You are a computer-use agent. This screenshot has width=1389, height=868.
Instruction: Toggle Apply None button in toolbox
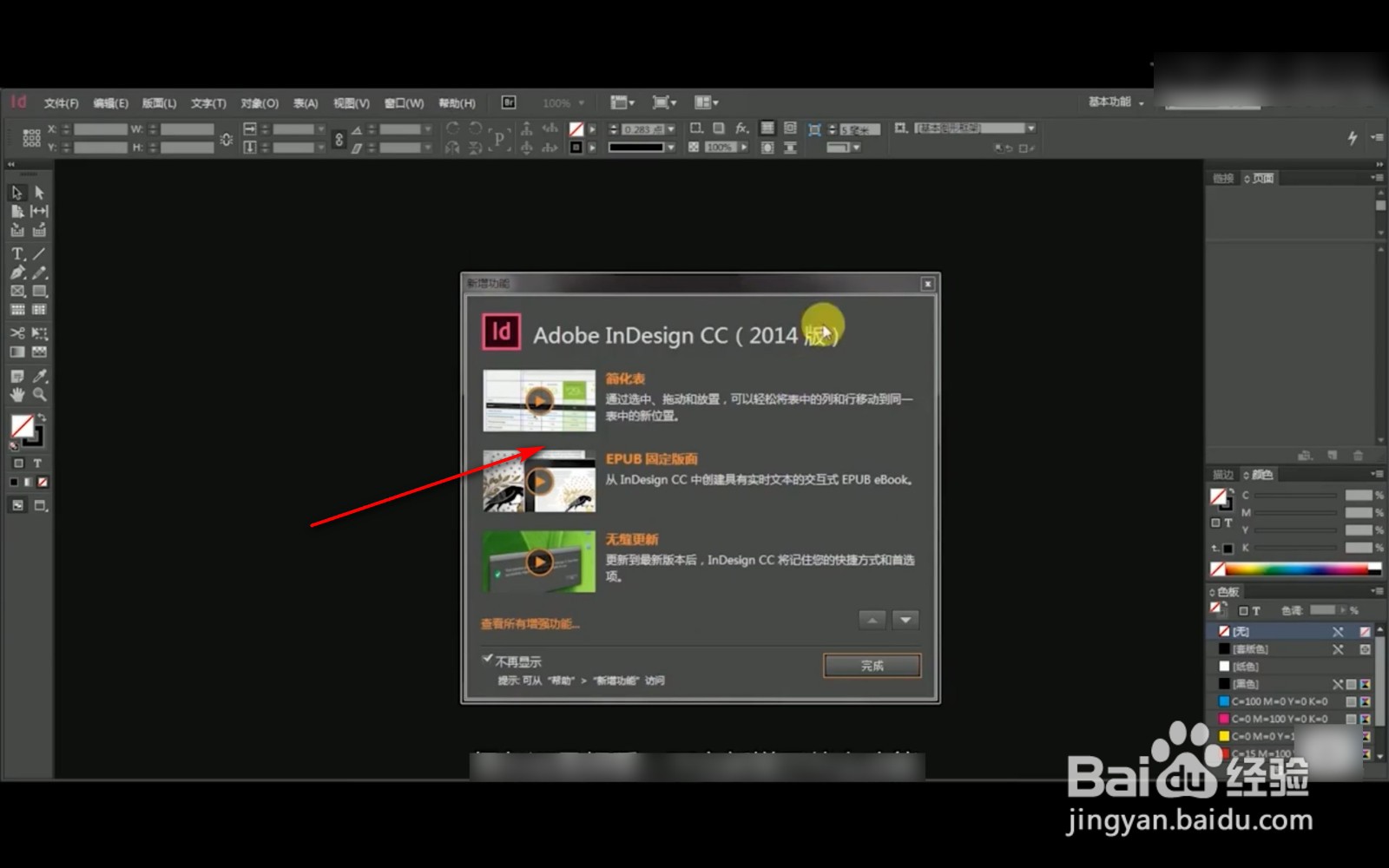coord(43,483)
